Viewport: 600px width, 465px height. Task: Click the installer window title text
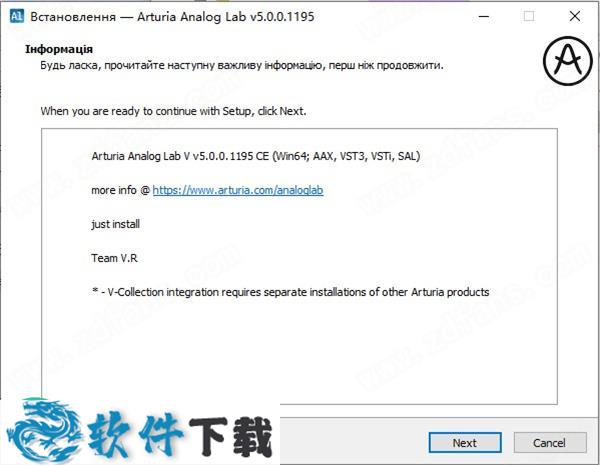[172, 17]
